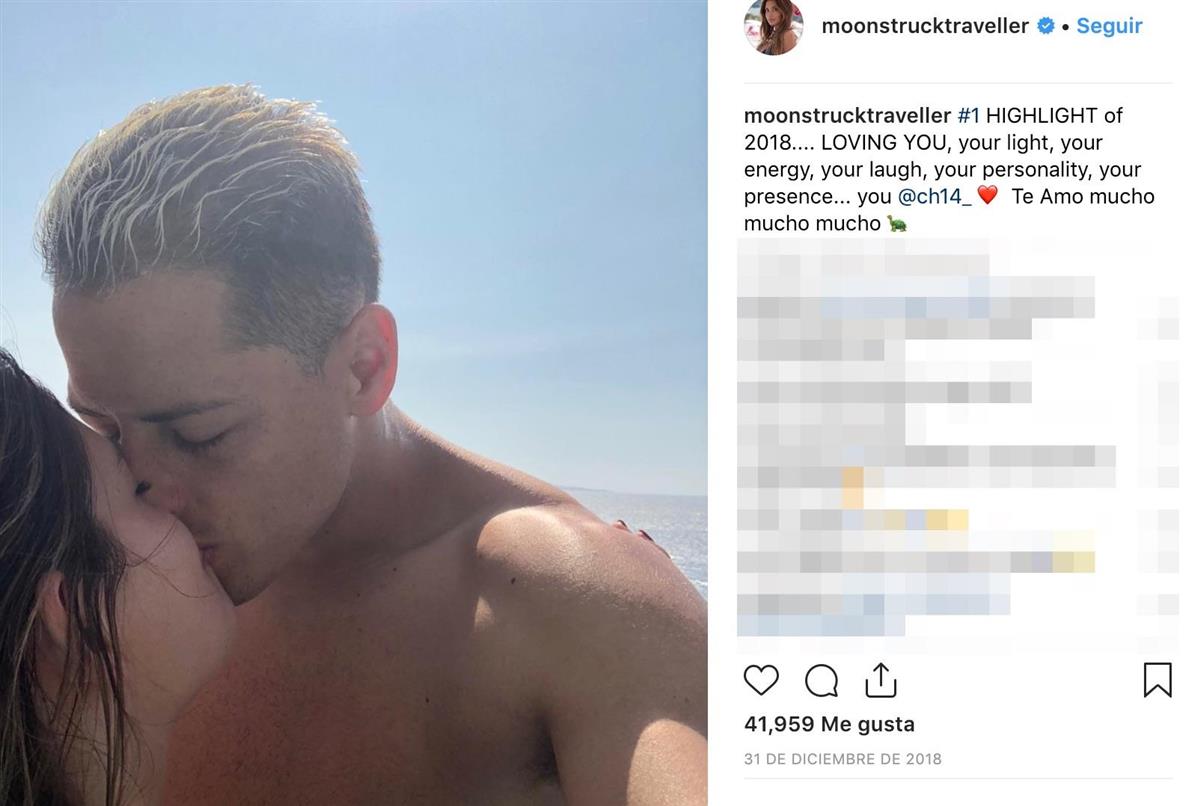Follow the account with the Seguir button
1200x806 pixels.
tap(1109, 27)
